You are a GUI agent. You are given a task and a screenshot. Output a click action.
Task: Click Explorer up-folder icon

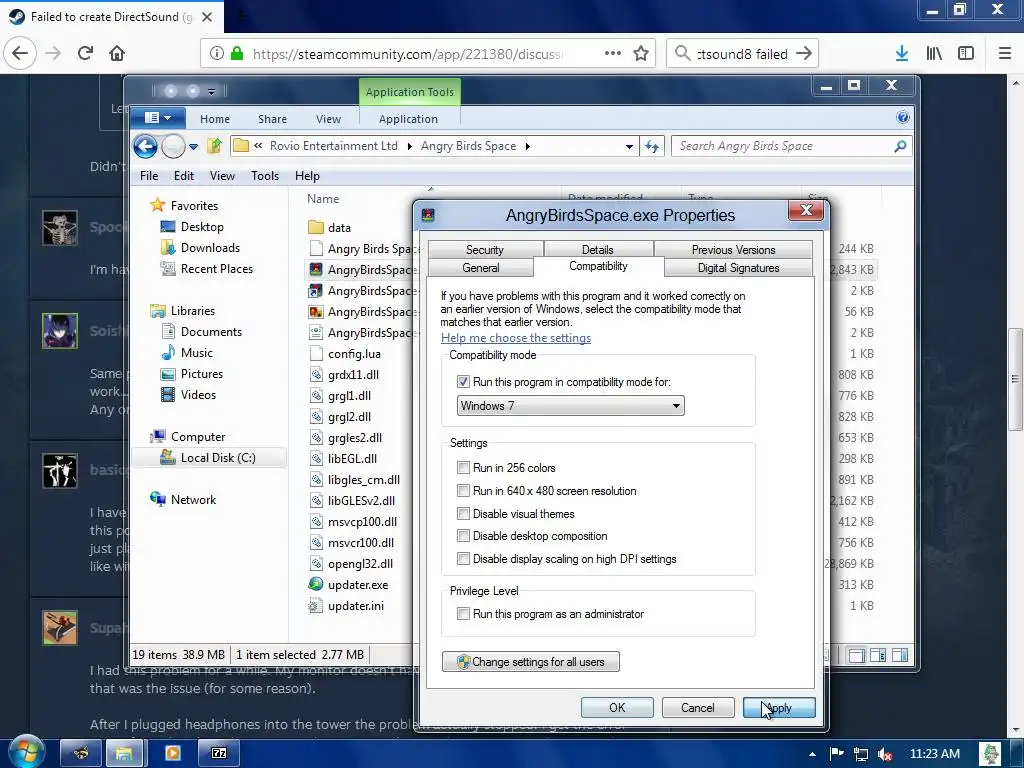tap(214, 146)
